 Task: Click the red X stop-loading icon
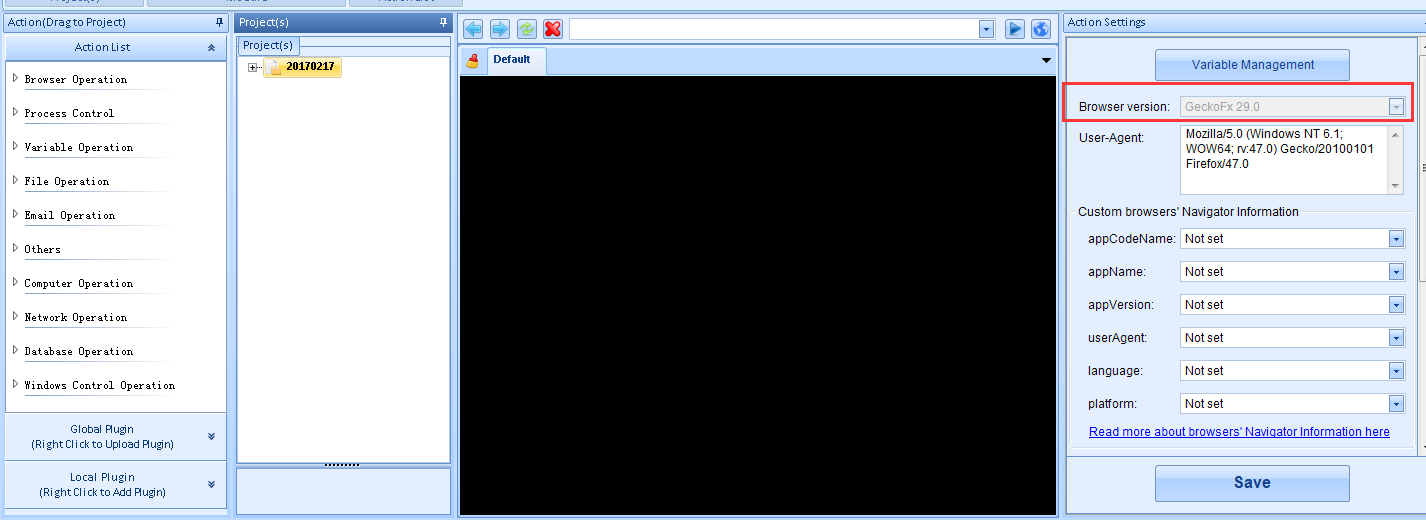click(x=552, y=29)
